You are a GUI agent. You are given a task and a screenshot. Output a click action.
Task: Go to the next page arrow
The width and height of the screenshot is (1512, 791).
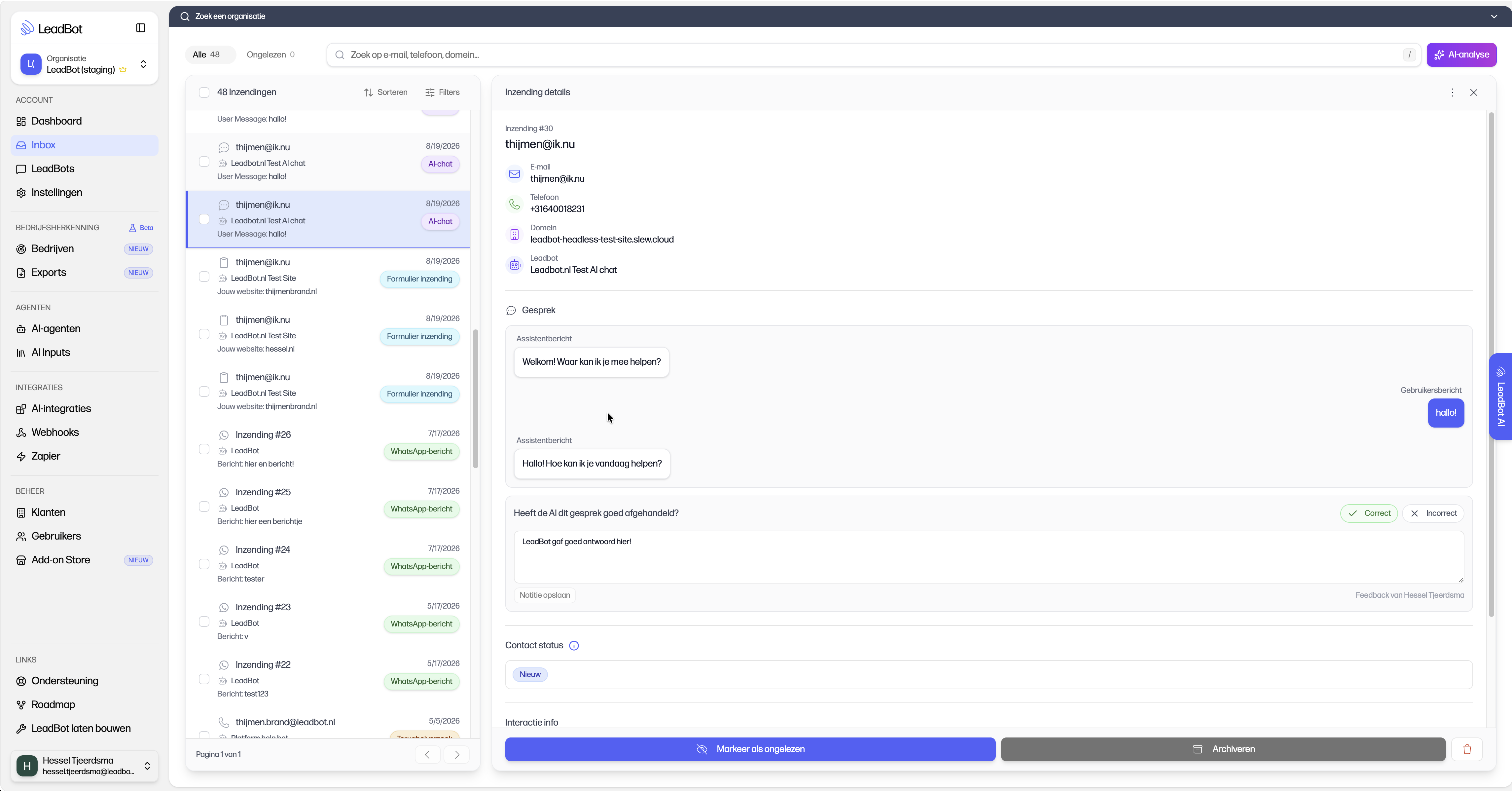[457, 755]
